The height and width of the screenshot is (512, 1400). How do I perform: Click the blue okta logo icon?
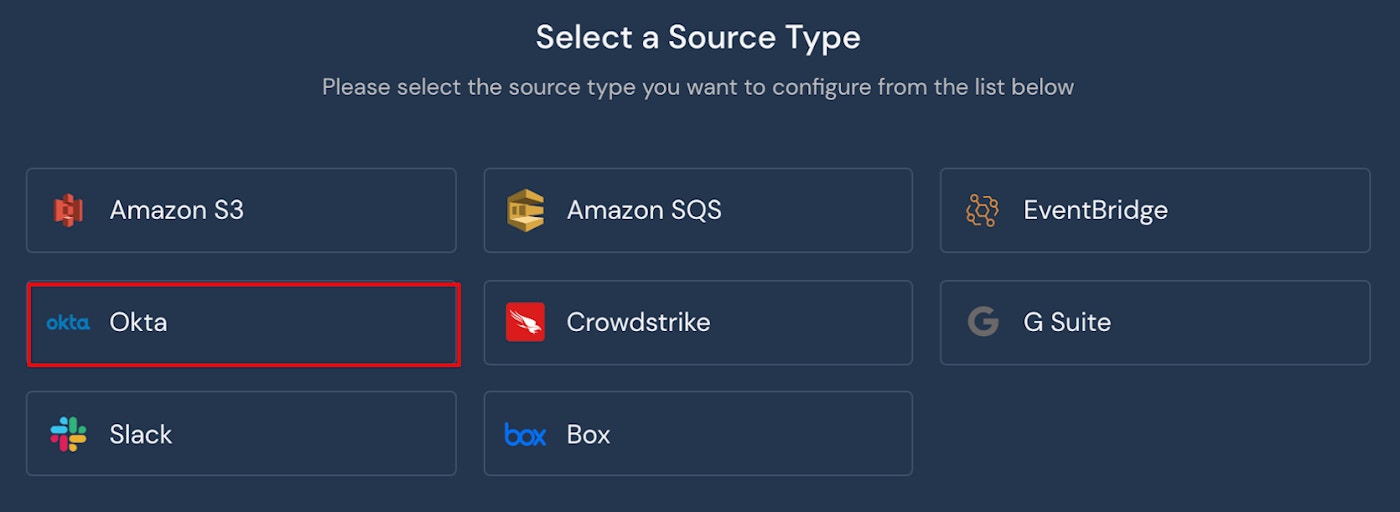68,322
